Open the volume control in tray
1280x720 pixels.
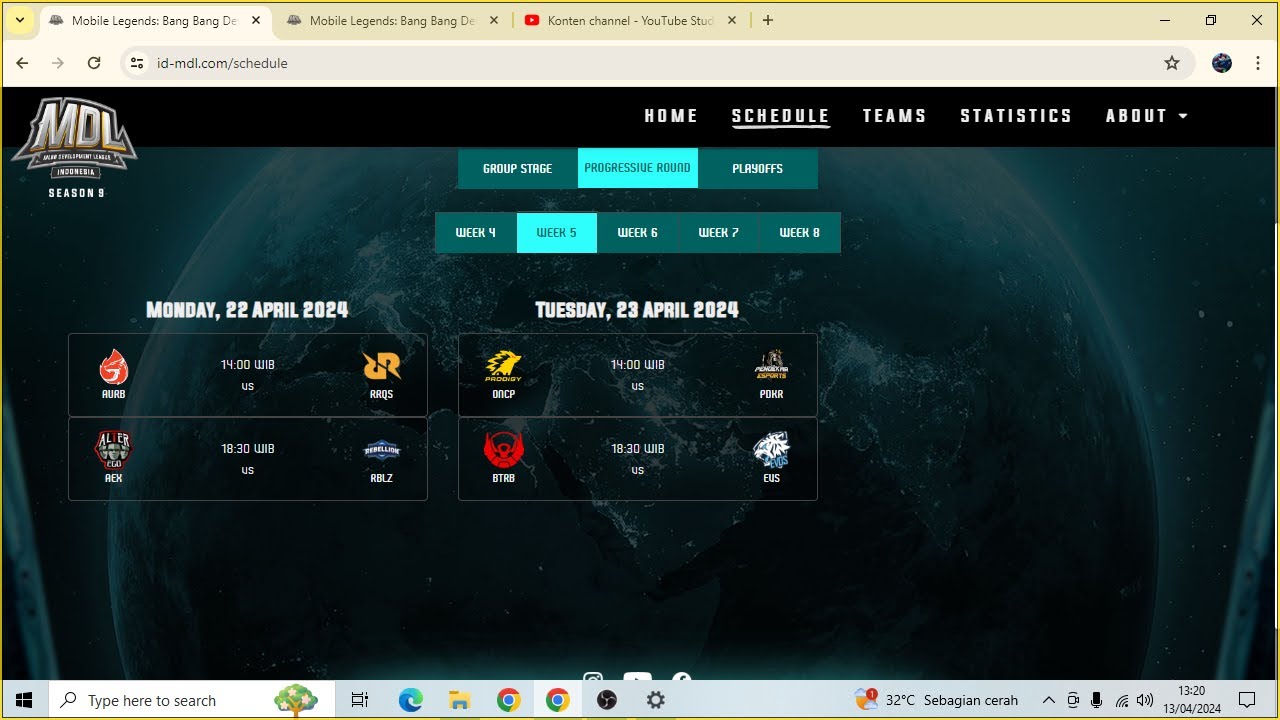1145,700
